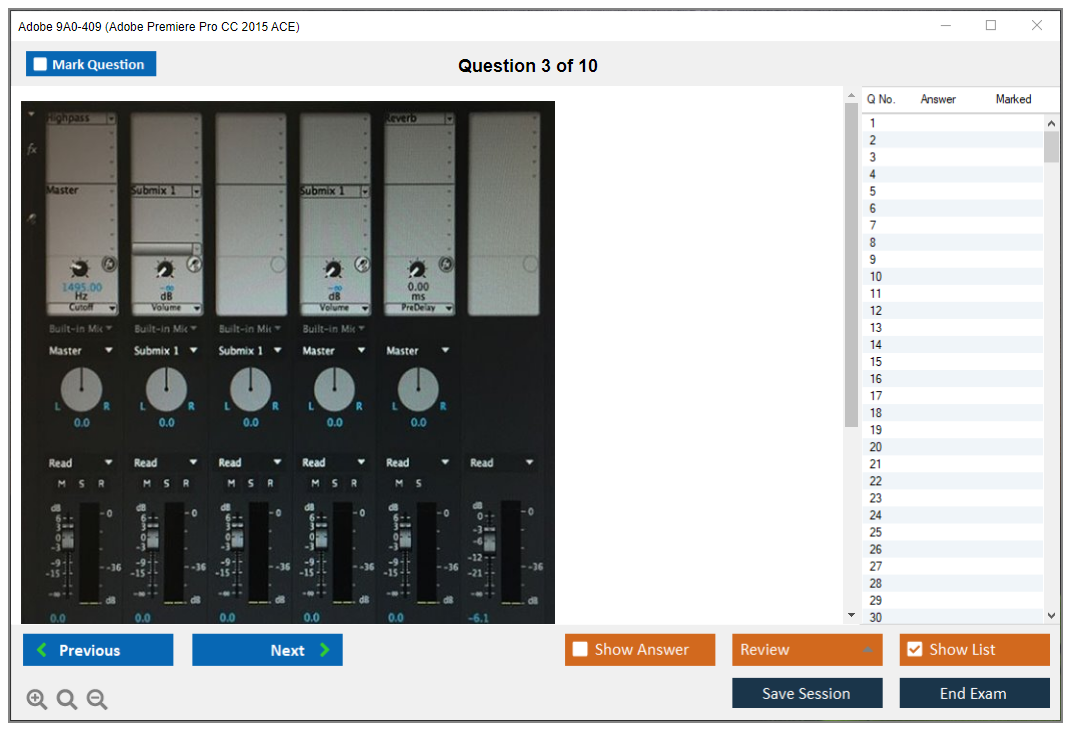Click the PreDelay knob showing 0.00 ms

tap(418, 268)
